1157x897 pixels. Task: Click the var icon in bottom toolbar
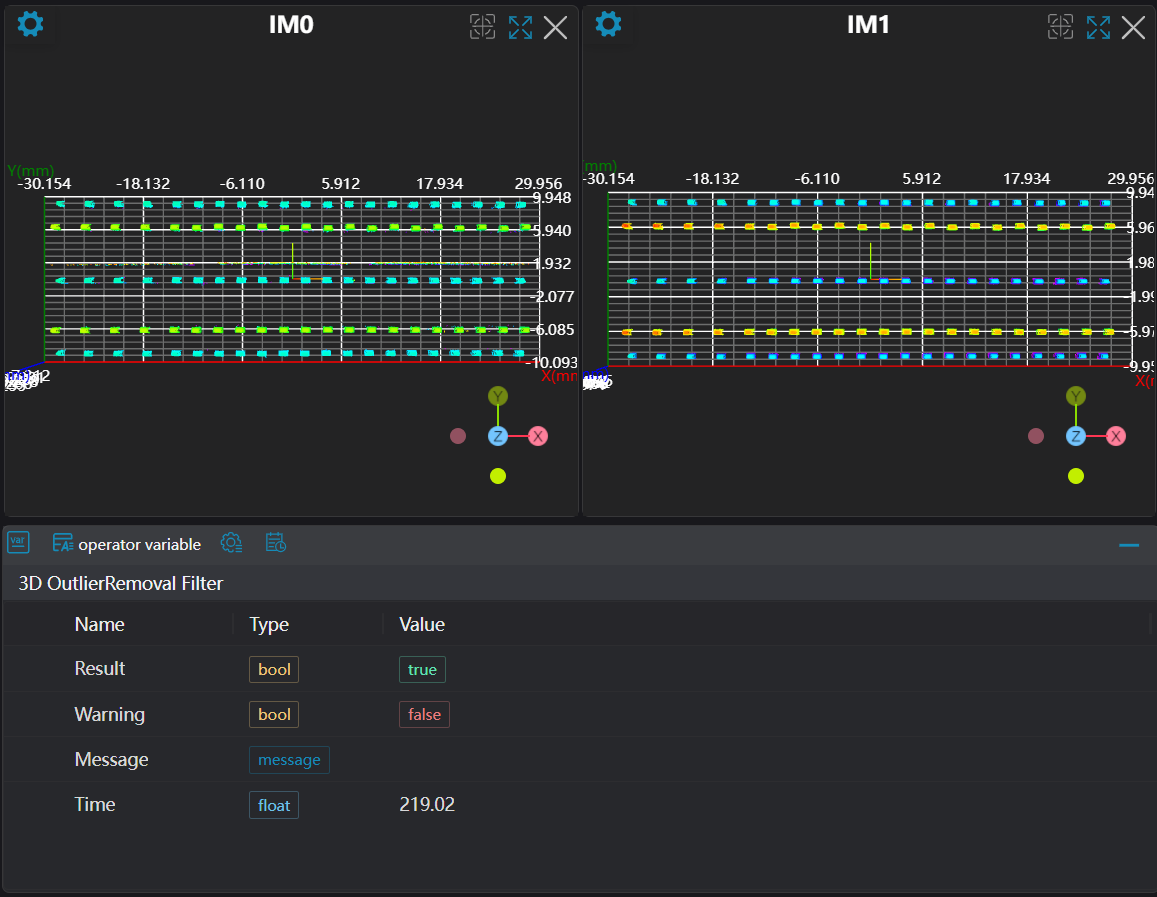tap(18, 543)
